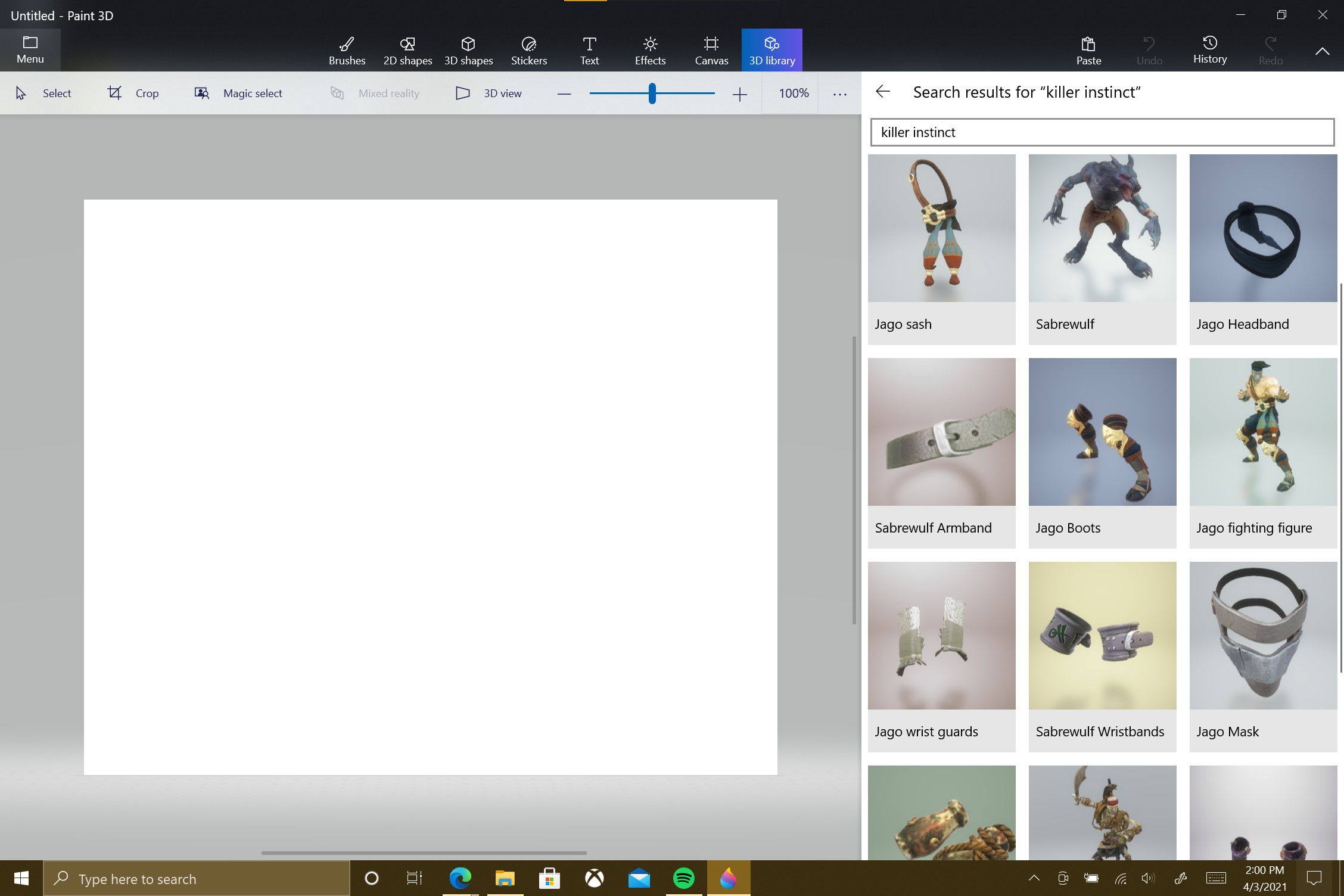Open File Explorer from taskbar
The width and height of the screenshot is (1344, 896).
505,878
